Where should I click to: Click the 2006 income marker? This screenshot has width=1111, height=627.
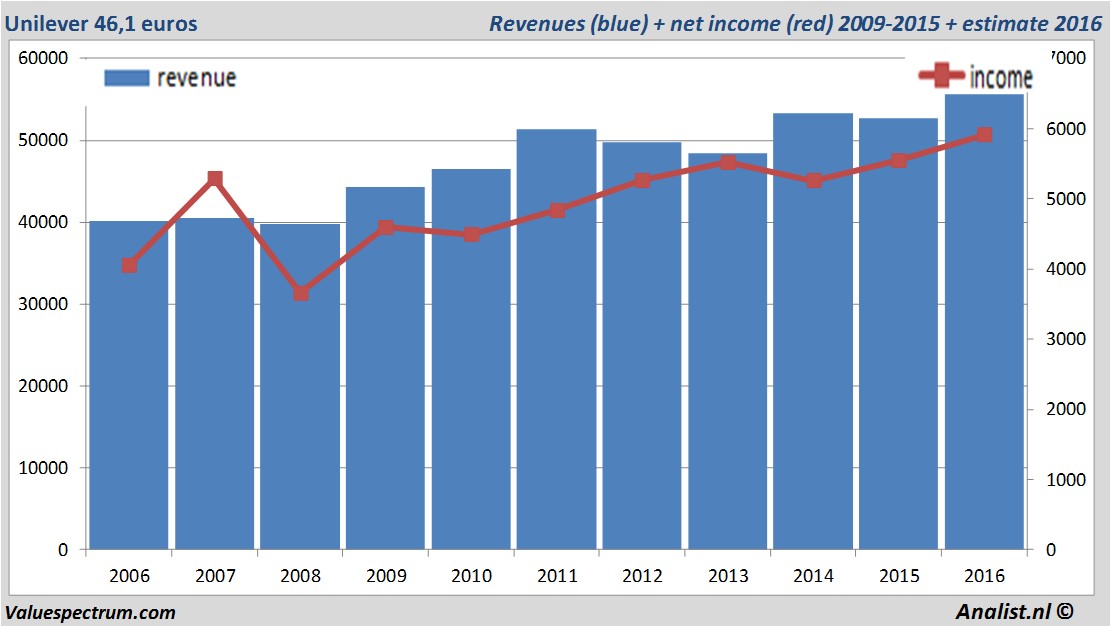coord(130,265)
